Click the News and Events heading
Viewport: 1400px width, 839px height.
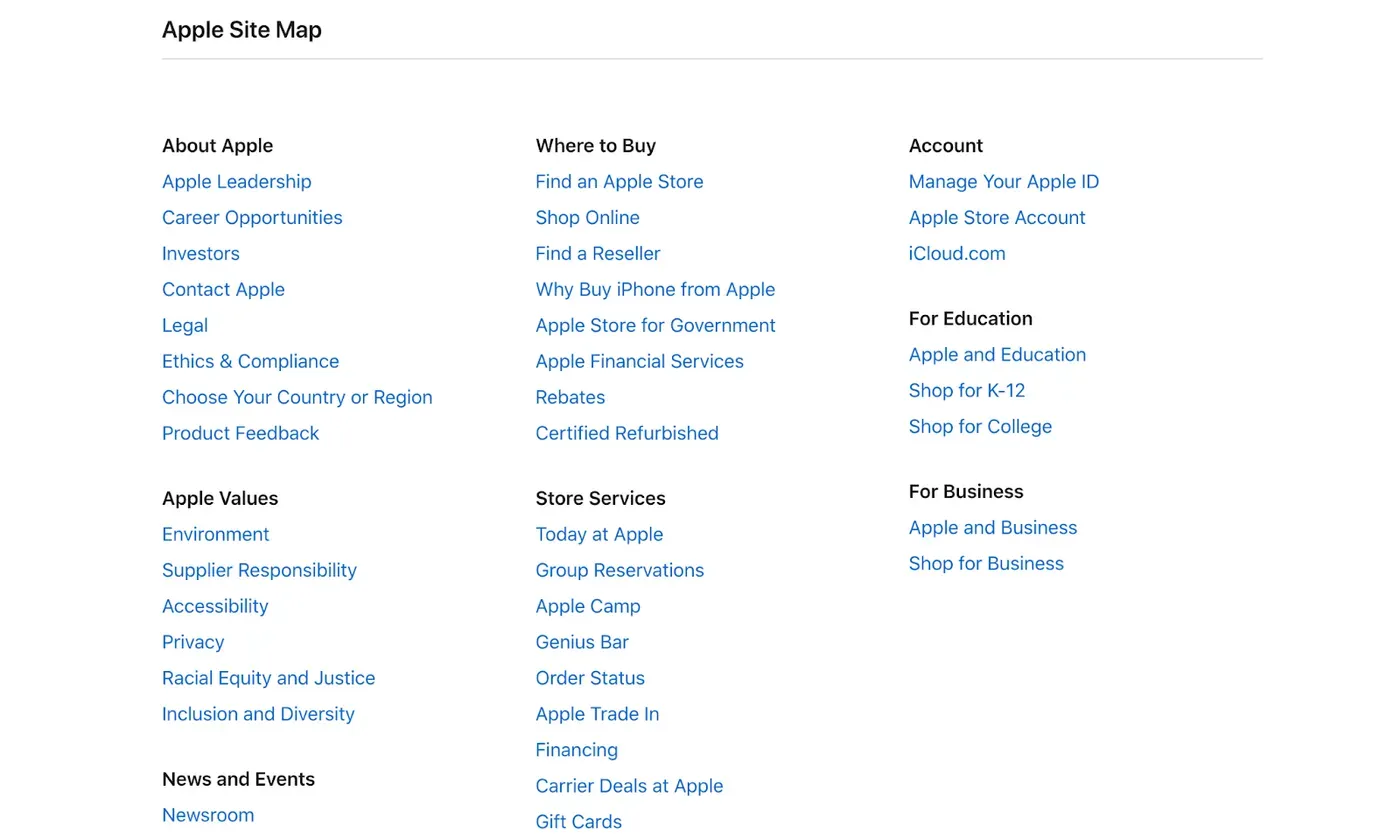tap(238, 779)
